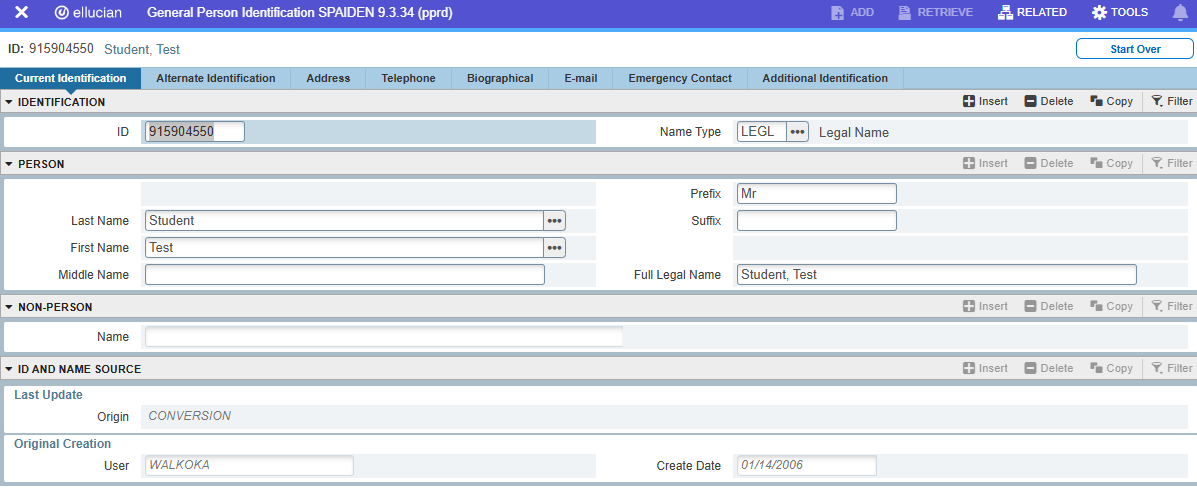Screen dimensions: 1197x491
Task: Collapse the Person section
Action: pos(9,164)
